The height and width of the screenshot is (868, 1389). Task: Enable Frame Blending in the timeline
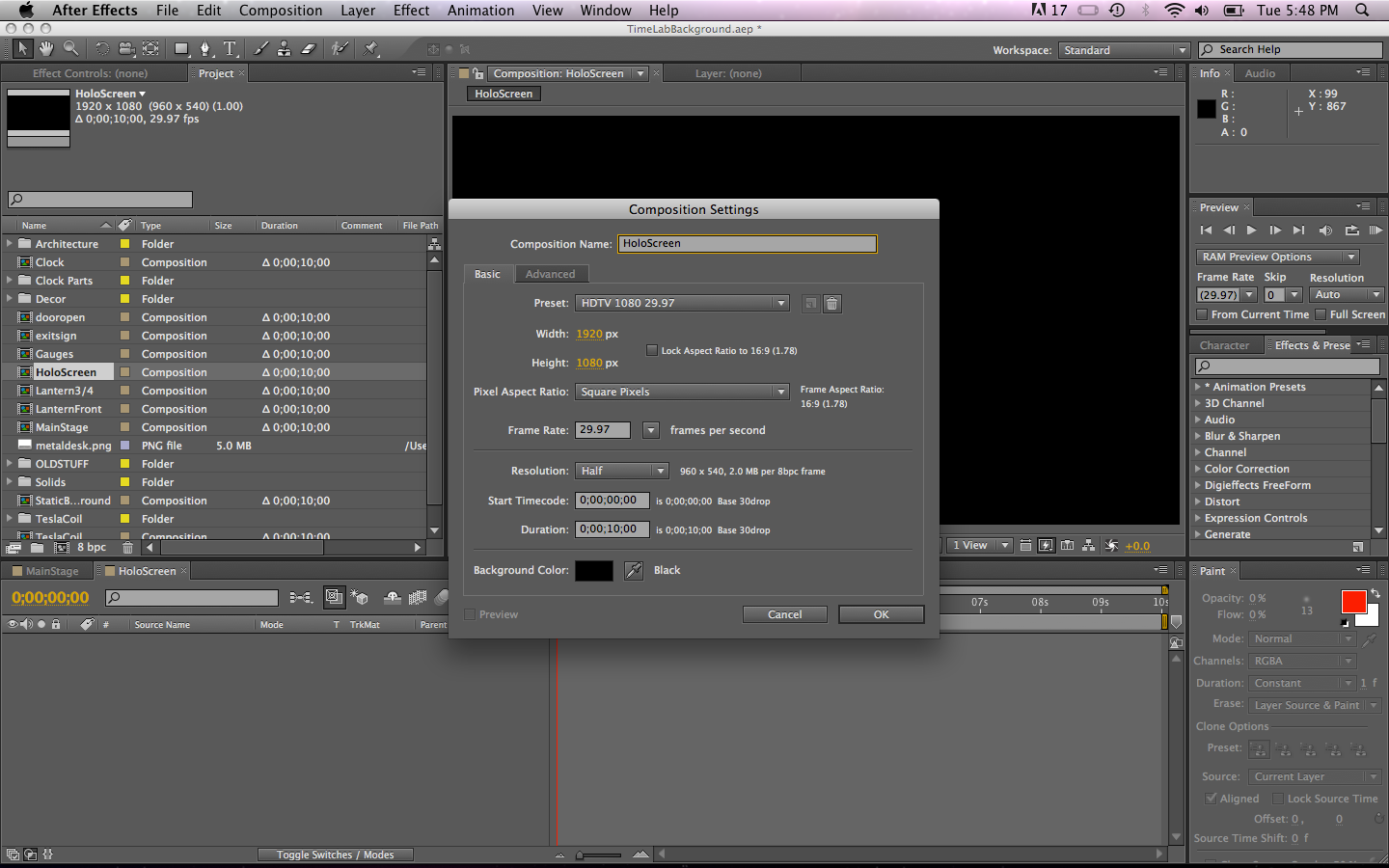[x=418, y=598]
